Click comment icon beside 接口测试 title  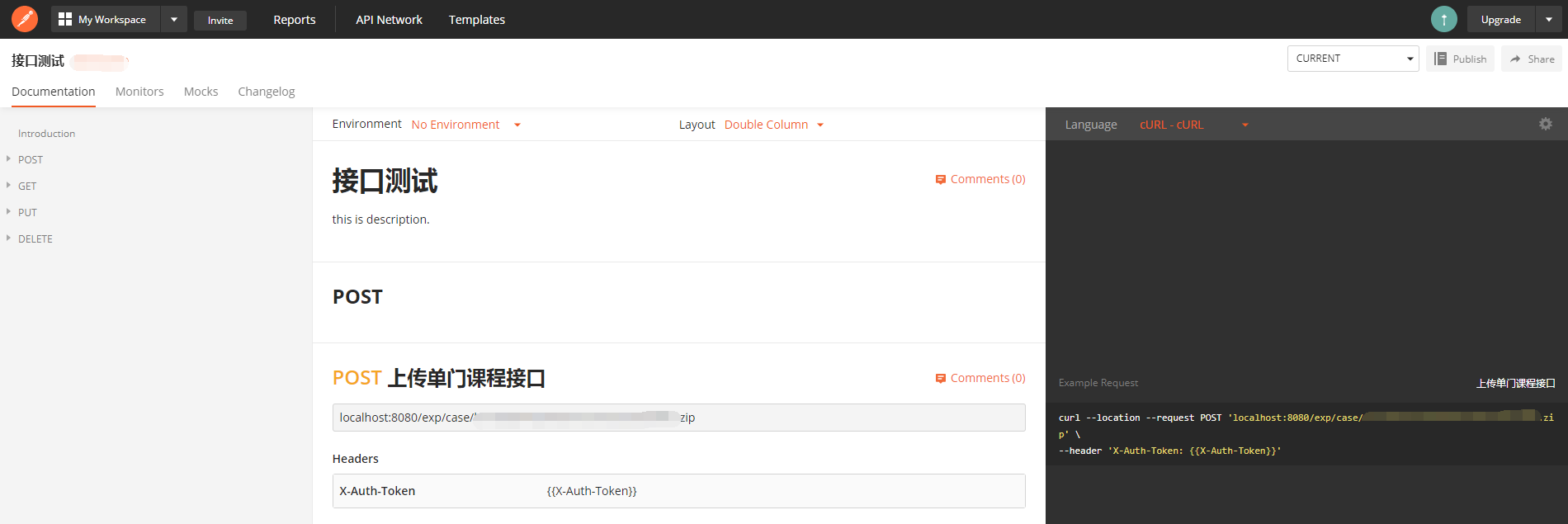click(x=940, y=179)
